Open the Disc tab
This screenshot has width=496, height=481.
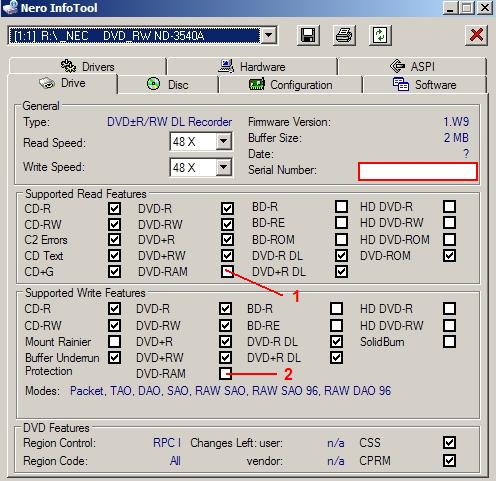[168, 85]
